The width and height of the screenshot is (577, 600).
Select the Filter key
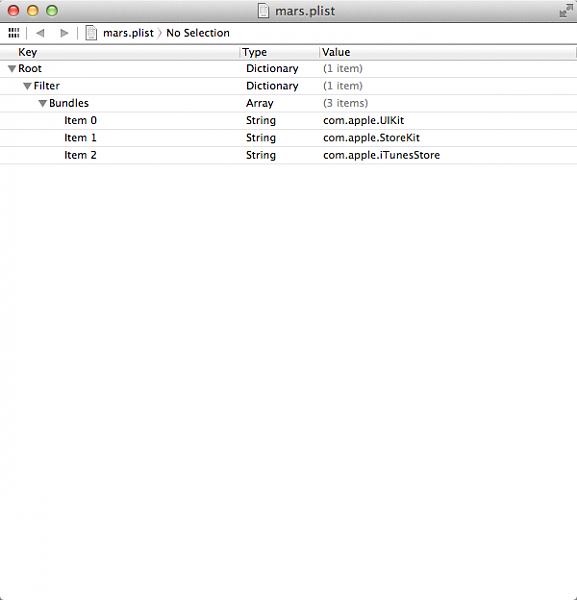47,86
